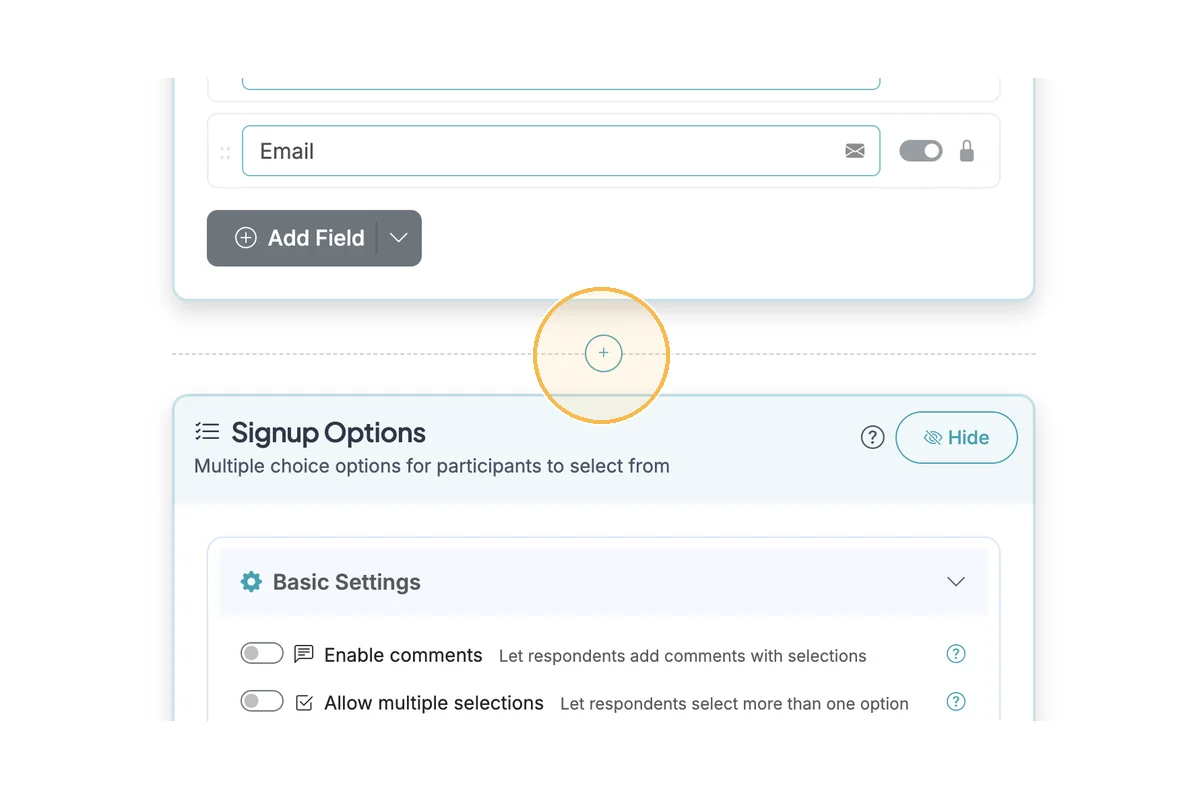The height and width of the screenshot is (800, 1200).
Task: Click the lock icon beside Email field
Action: click(966, 151)
